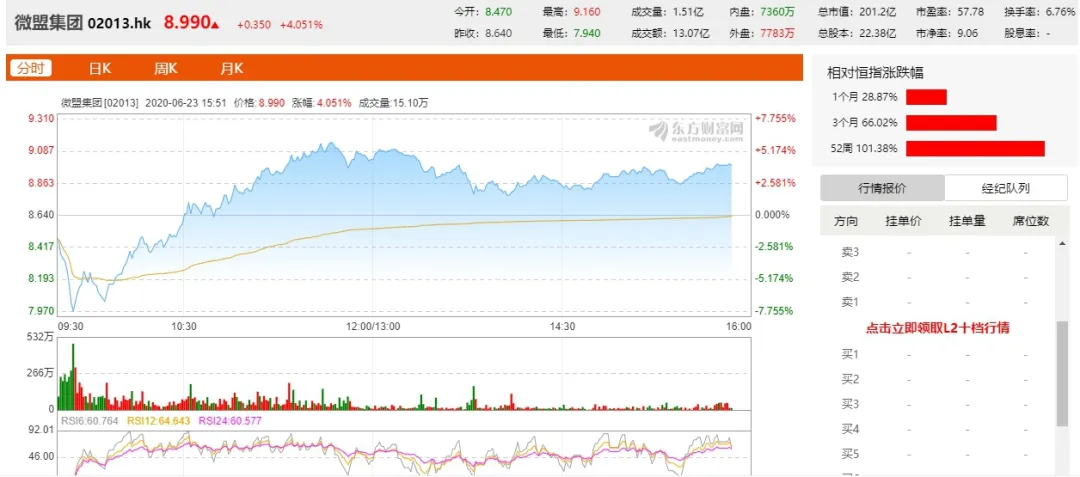
Task: Click the 挂单价 column header
Action: pyautogui.click(x=903, y=221)
